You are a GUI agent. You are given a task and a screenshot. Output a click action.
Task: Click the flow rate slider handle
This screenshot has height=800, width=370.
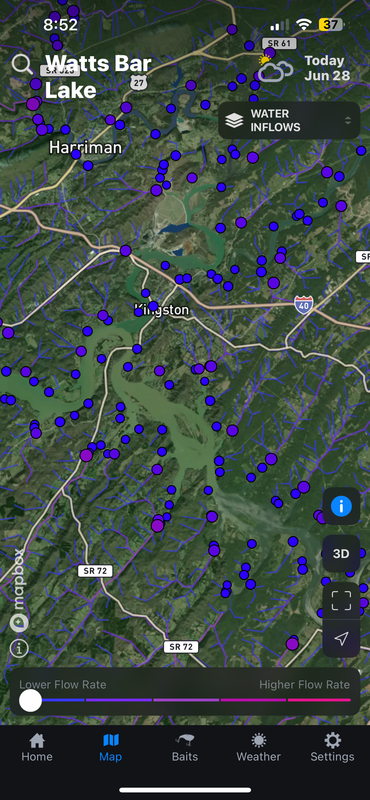point(30,701)
